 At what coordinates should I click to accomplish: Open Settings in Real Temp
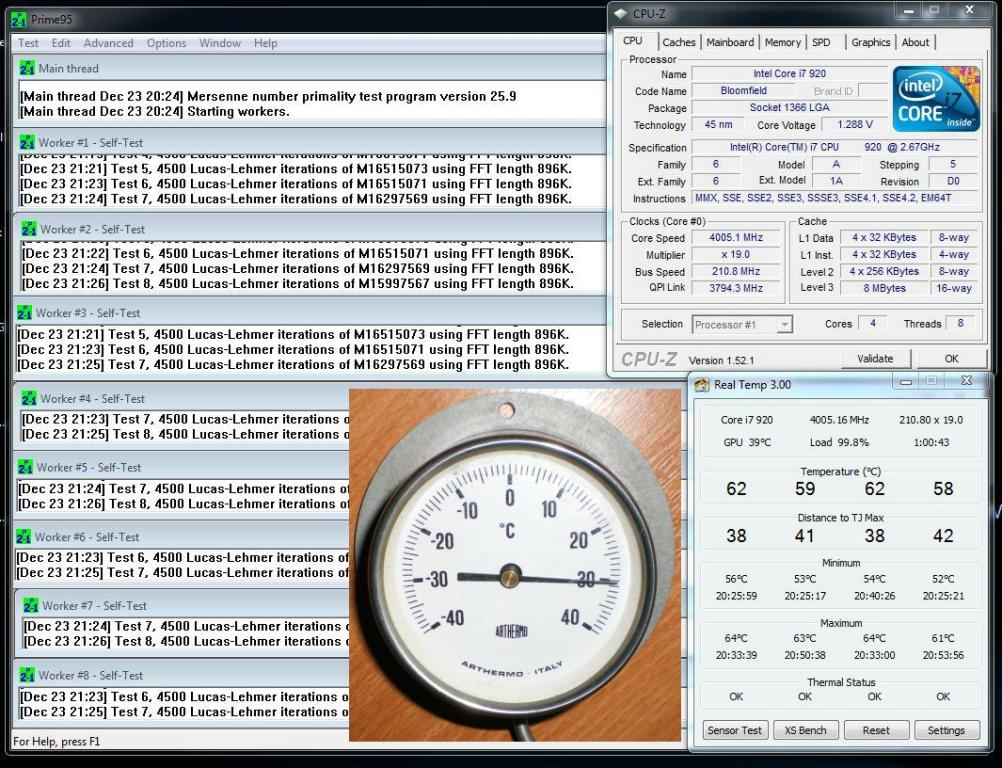(946, 730)
